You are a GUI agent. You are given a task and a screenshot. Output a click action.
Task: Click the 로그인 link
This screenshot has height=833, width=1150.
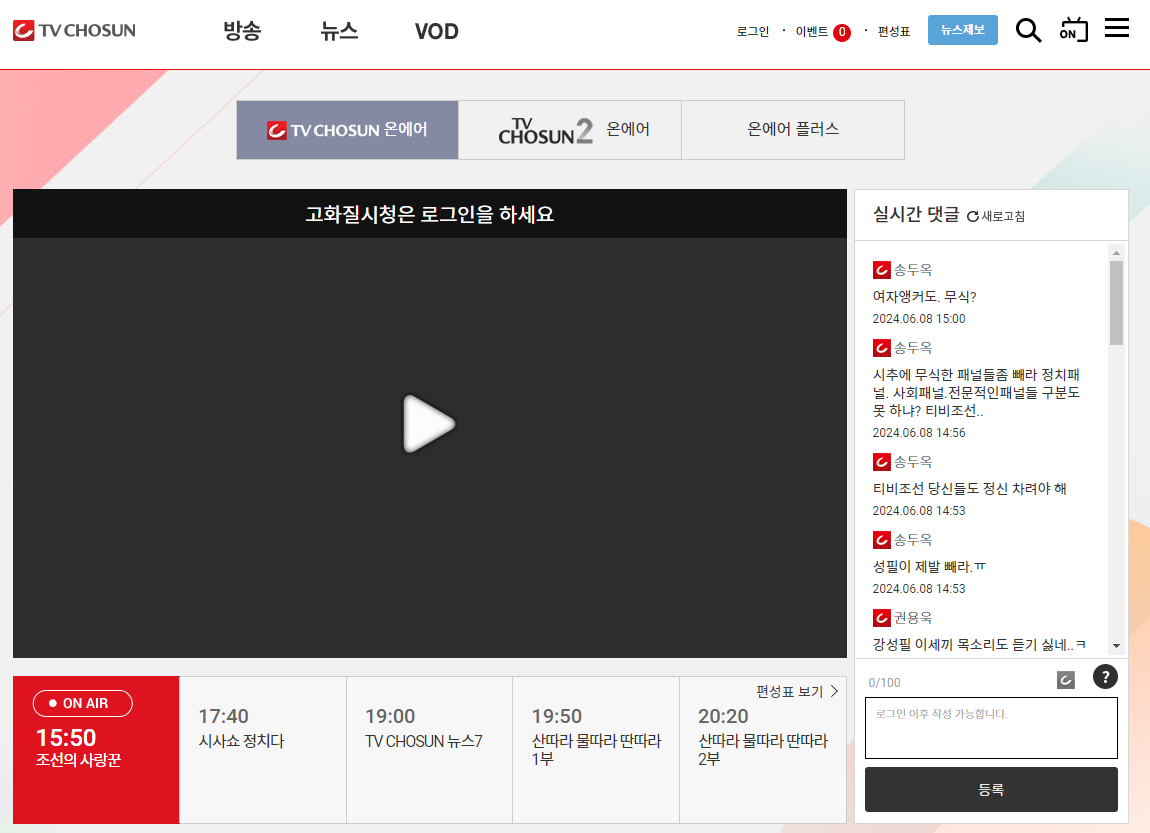pyautogui.click(x=752, y=31)
